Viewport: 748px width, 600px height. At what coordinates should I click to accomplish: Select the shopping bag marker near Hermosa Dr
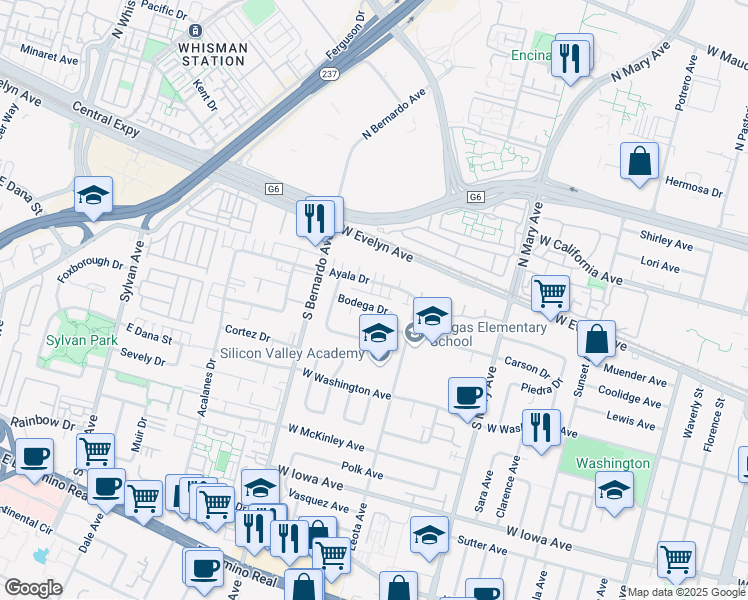coord(639,162)
